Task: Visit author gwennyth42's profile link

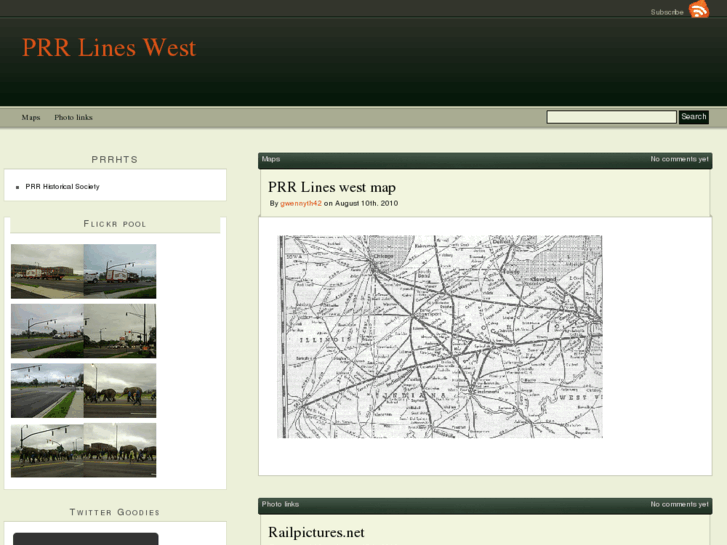Action: click(300, 203)
